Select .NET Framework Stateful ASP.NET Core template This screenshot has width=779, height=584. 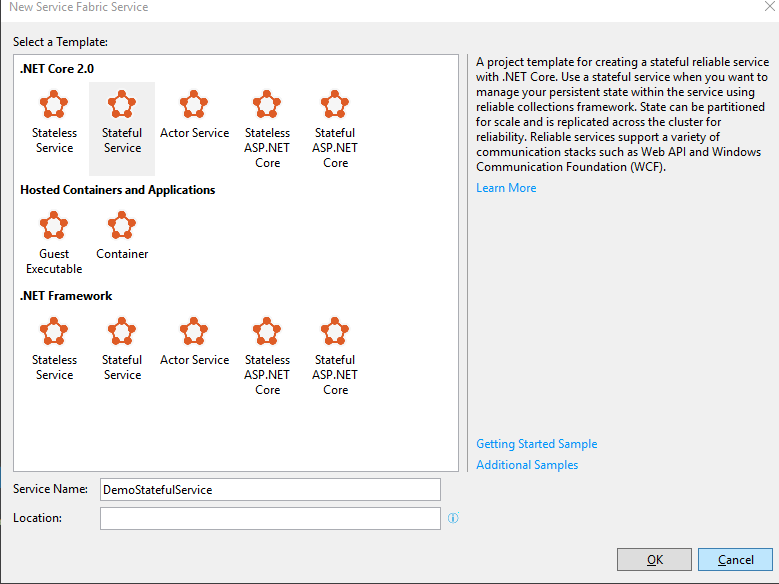[x=335, y=355]
